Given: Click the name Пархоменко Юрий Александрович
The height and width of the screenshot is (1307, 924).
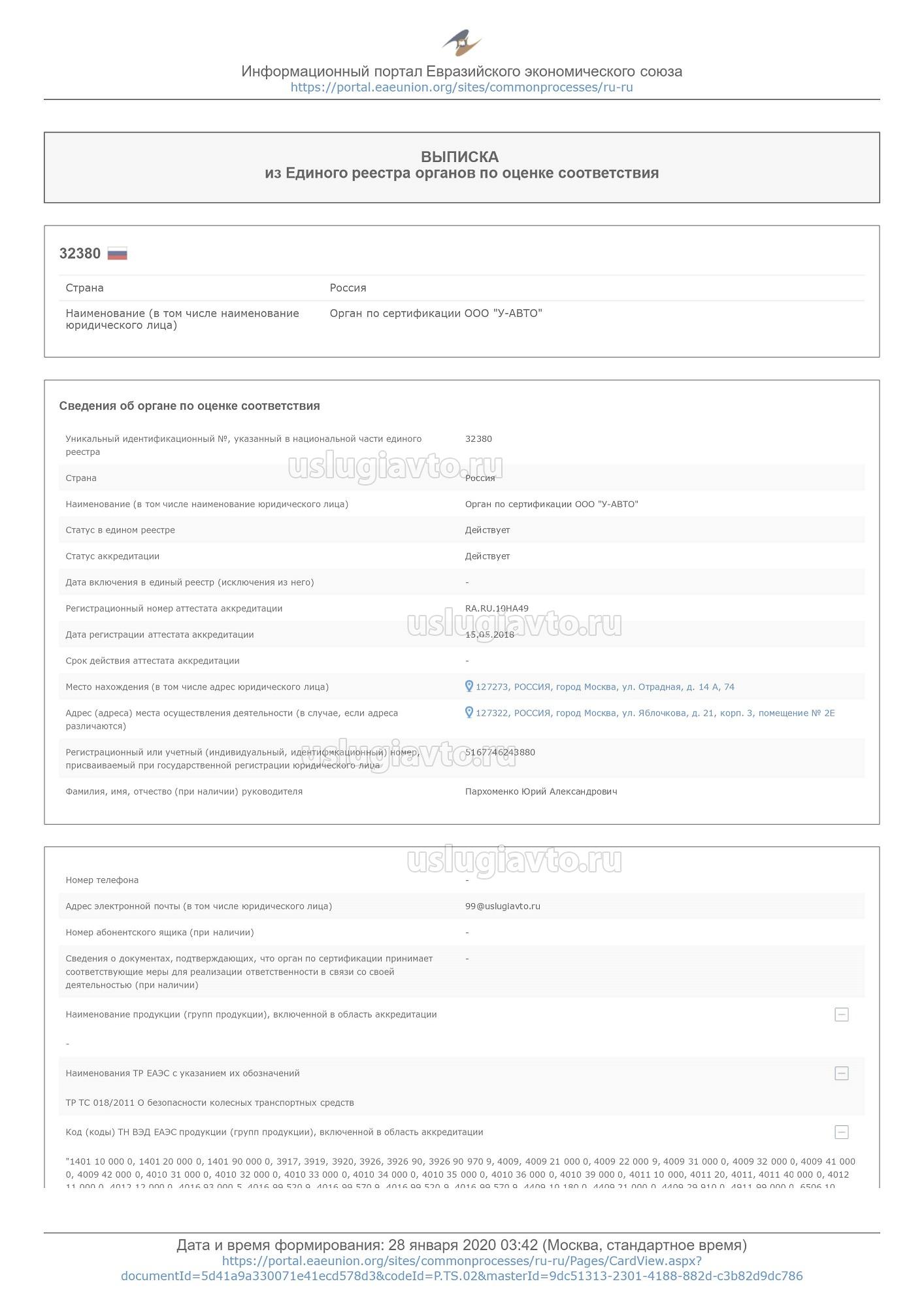Looking at the screenshot, I should [541, 791].
